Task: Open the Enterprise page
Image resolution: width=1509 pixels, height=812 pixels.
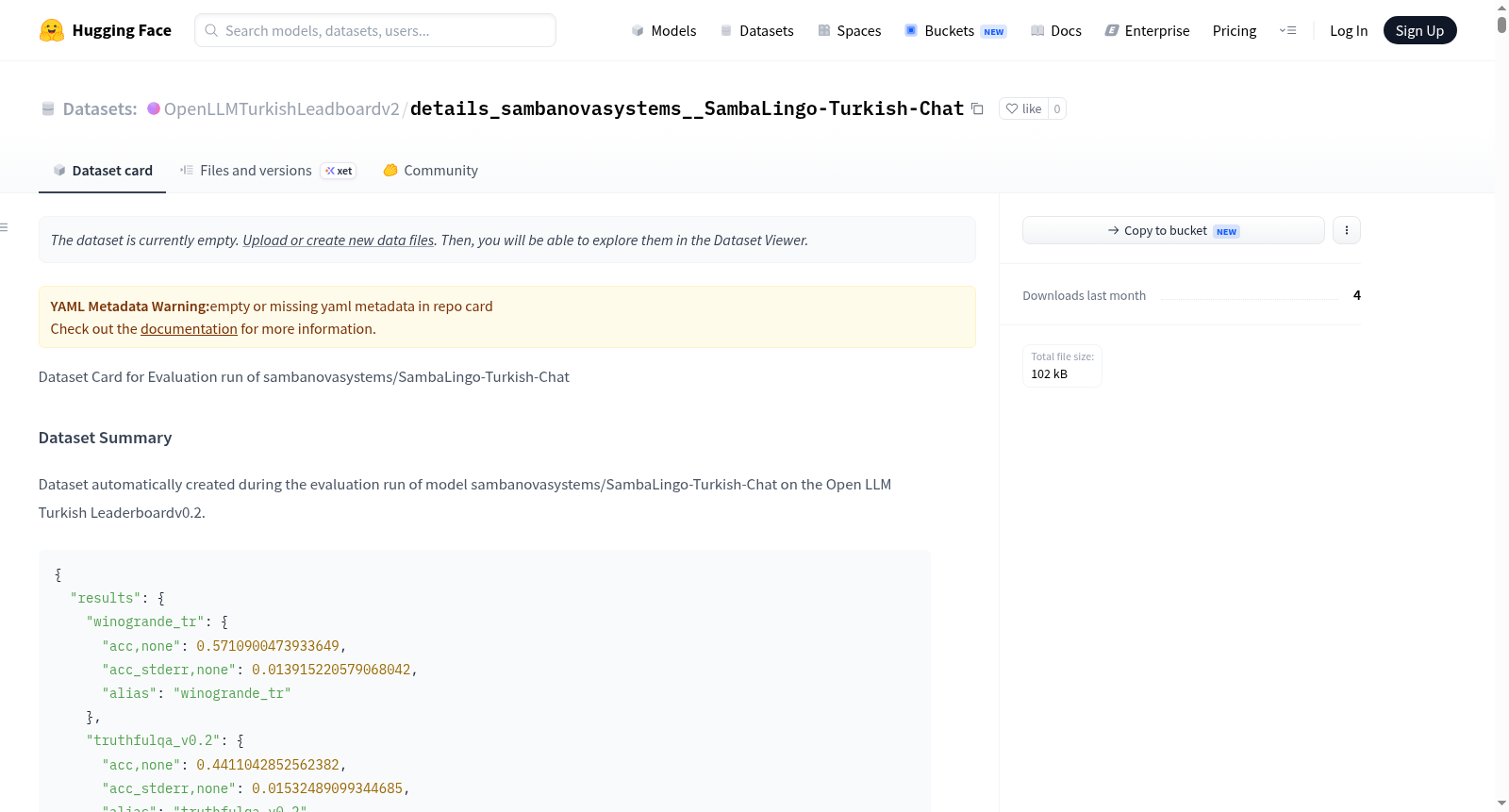Action: point(1147,31)
